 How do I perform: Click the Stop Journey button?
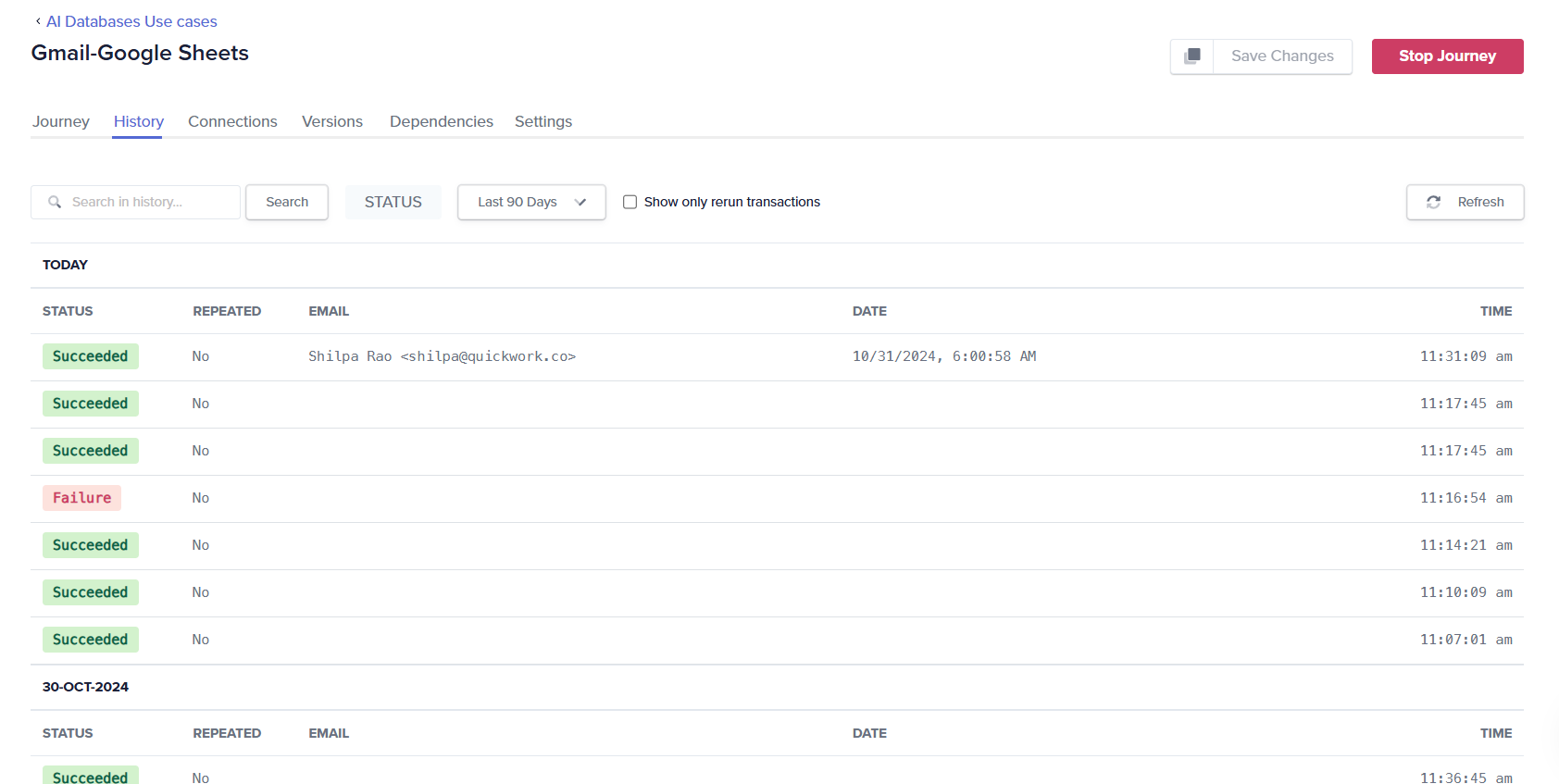(1447, 56)
